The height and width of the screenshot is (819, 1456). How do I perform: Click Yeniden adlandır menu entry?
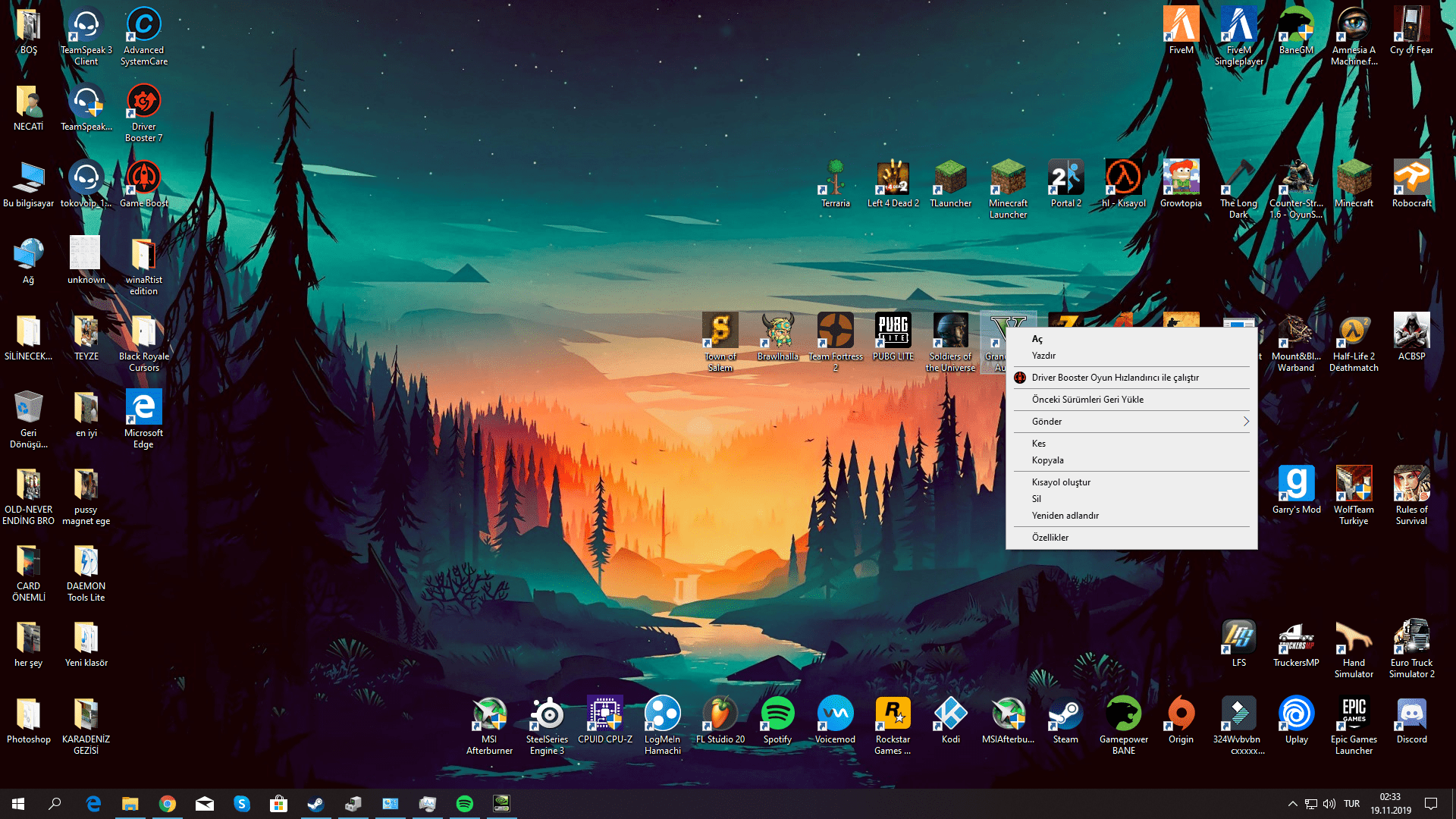(1065, 516)
